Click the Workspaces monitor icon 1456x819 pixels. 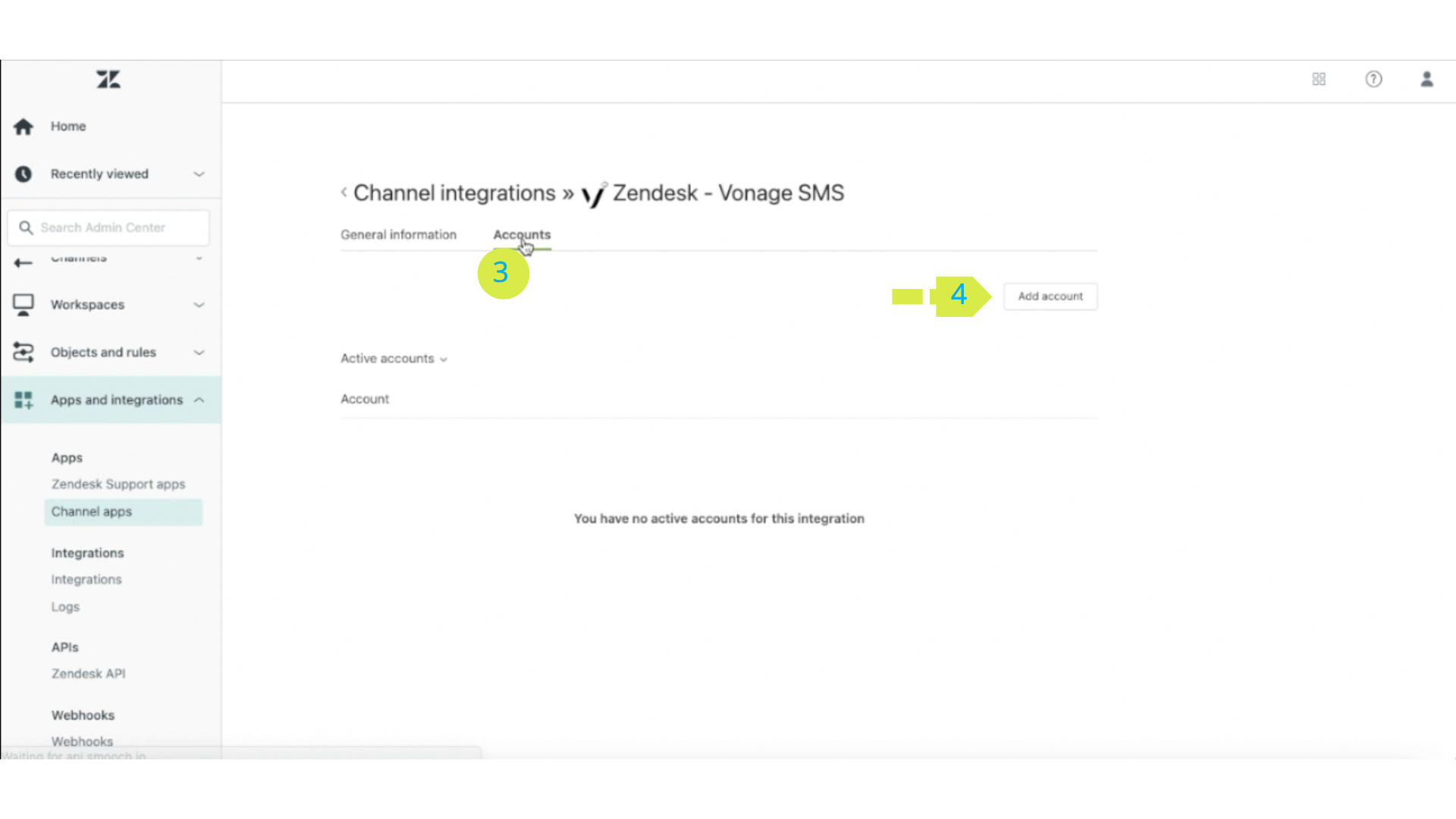coord(24,305)
